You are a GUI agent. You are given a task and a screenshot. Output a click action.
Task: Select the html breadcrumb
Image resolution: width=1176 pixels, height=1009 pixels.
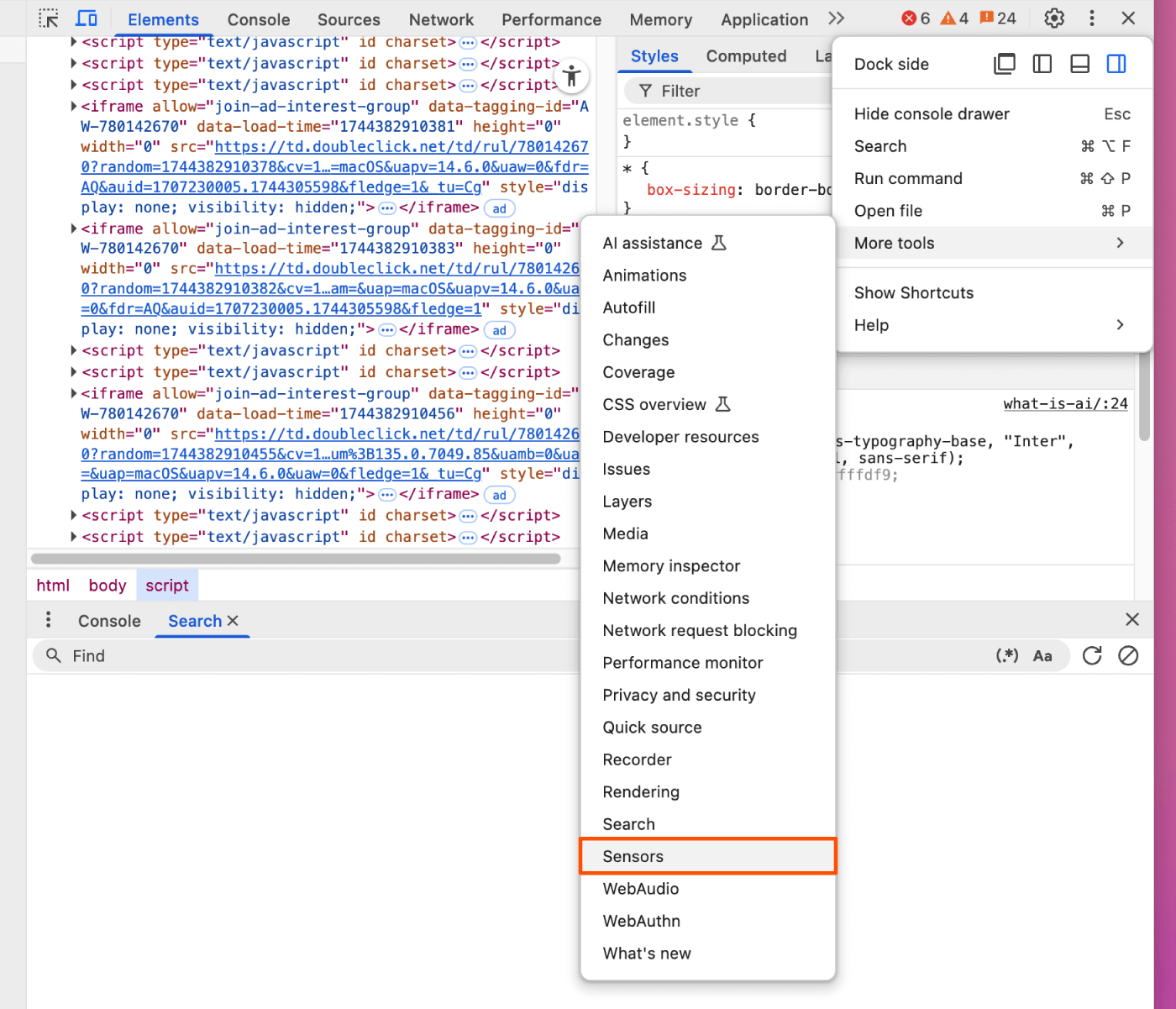pos(53,586)
